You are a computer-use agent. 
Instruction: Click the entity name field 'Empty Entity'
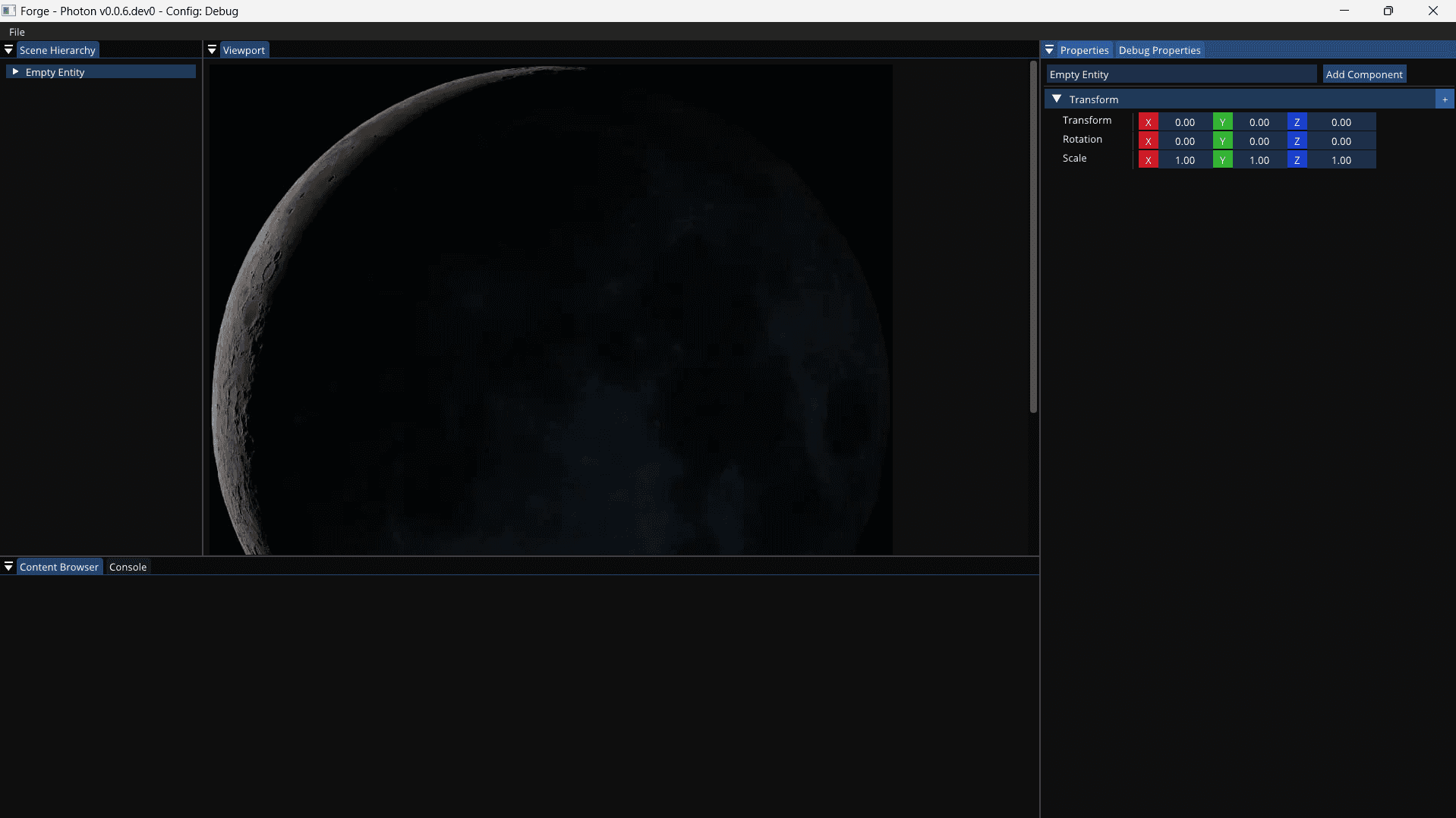tap(1180, 74)
